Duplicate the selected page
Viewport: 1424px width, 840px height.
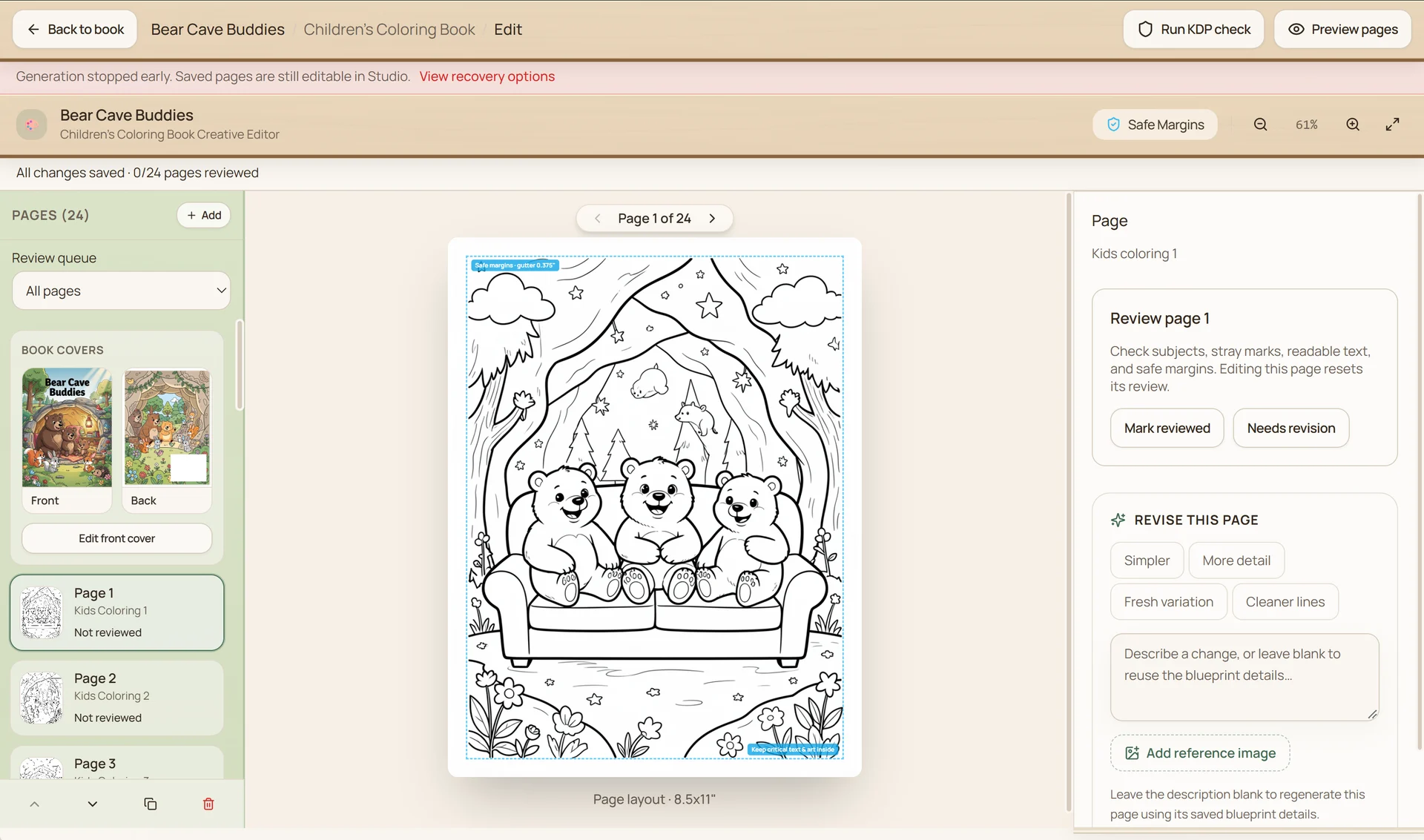(x=150, y=804)
